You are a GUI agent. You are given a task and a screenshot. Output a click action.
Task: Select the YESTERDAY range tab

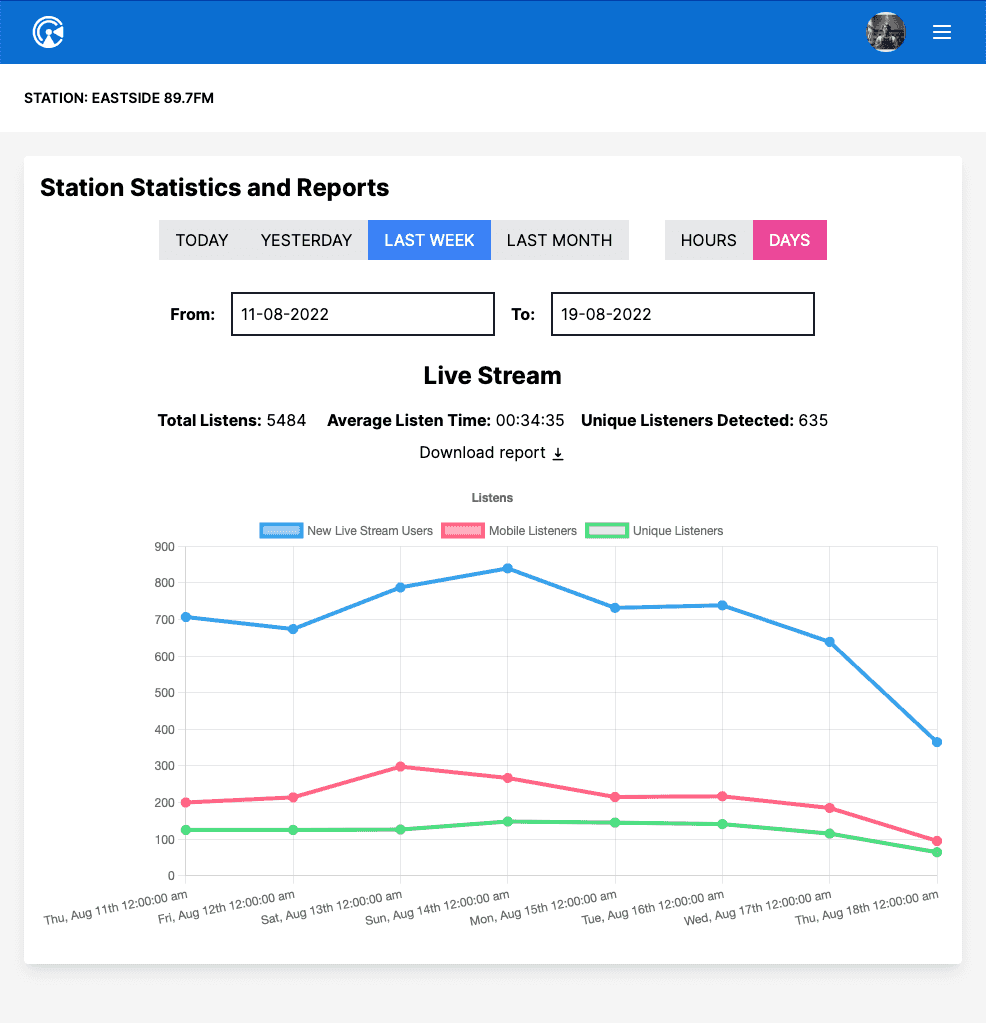click(x=306, y=240)
